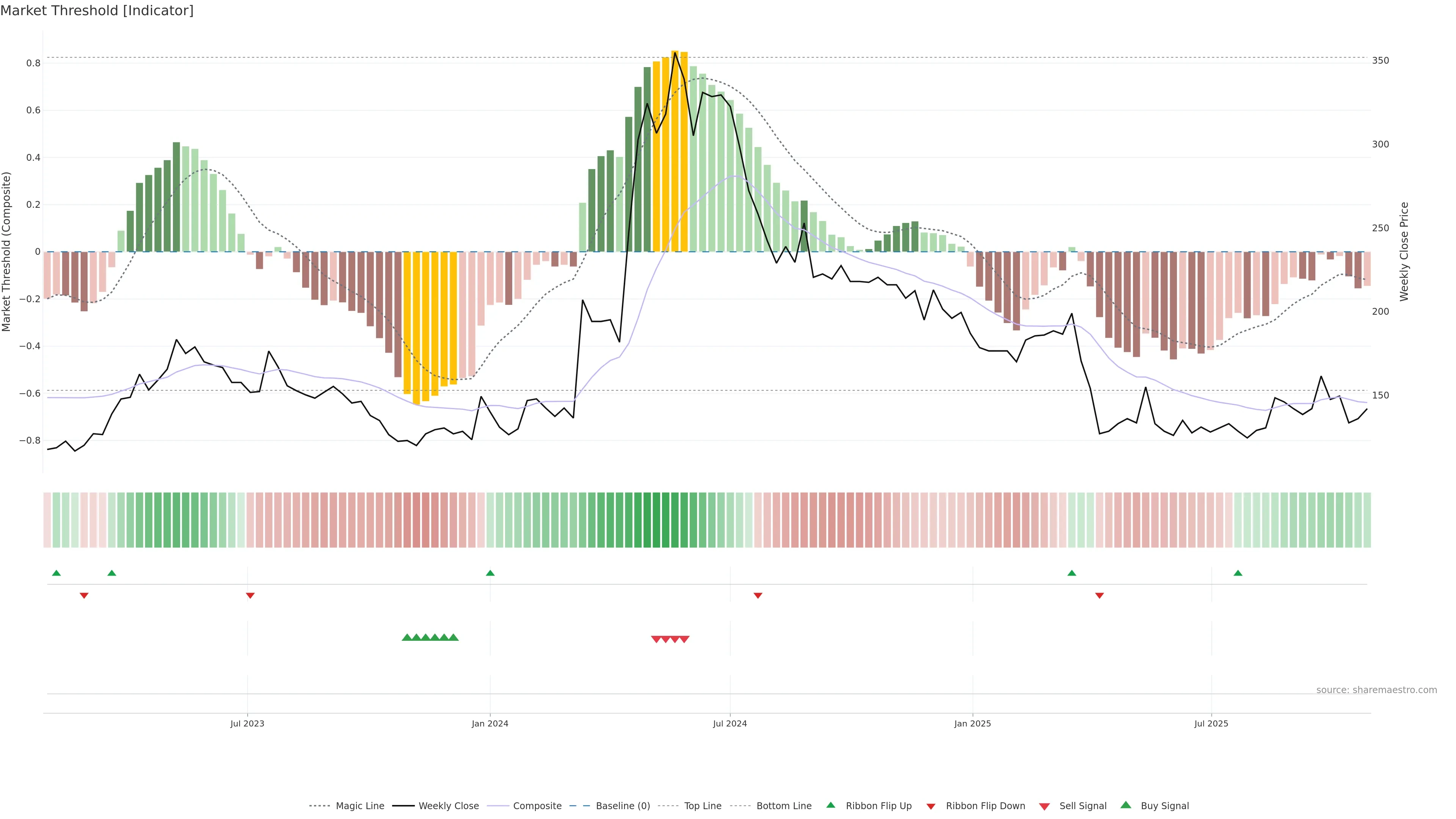Hide the Bottom Line series via legend
Viewport: 1456px width, 819px height.
click(783, 806)
